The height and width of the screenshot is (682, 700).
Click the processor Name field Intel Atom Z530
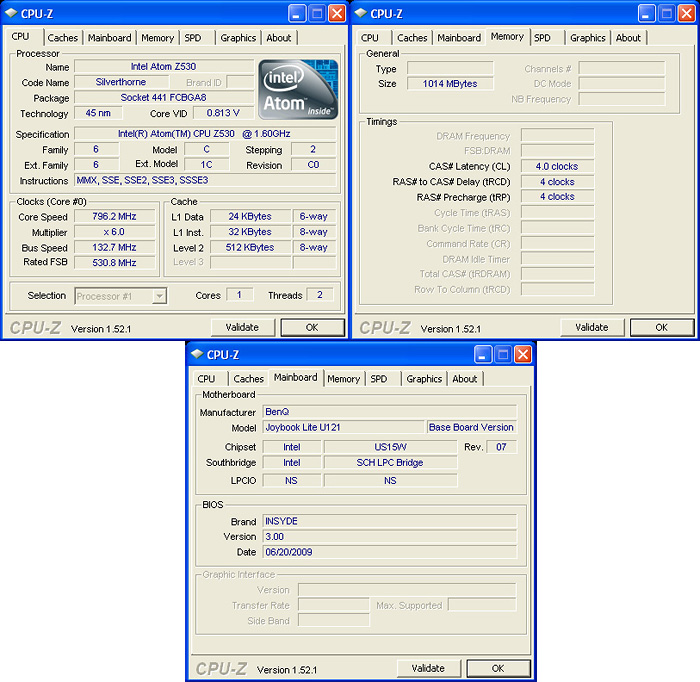pos(164,67)
